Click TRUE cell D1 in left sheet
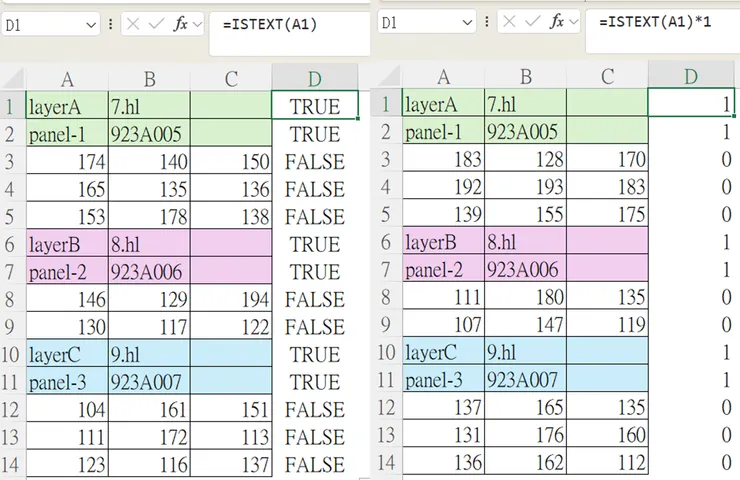Viewport: 740px width, 480px height. pyautogui.click(x=315, y=106)
